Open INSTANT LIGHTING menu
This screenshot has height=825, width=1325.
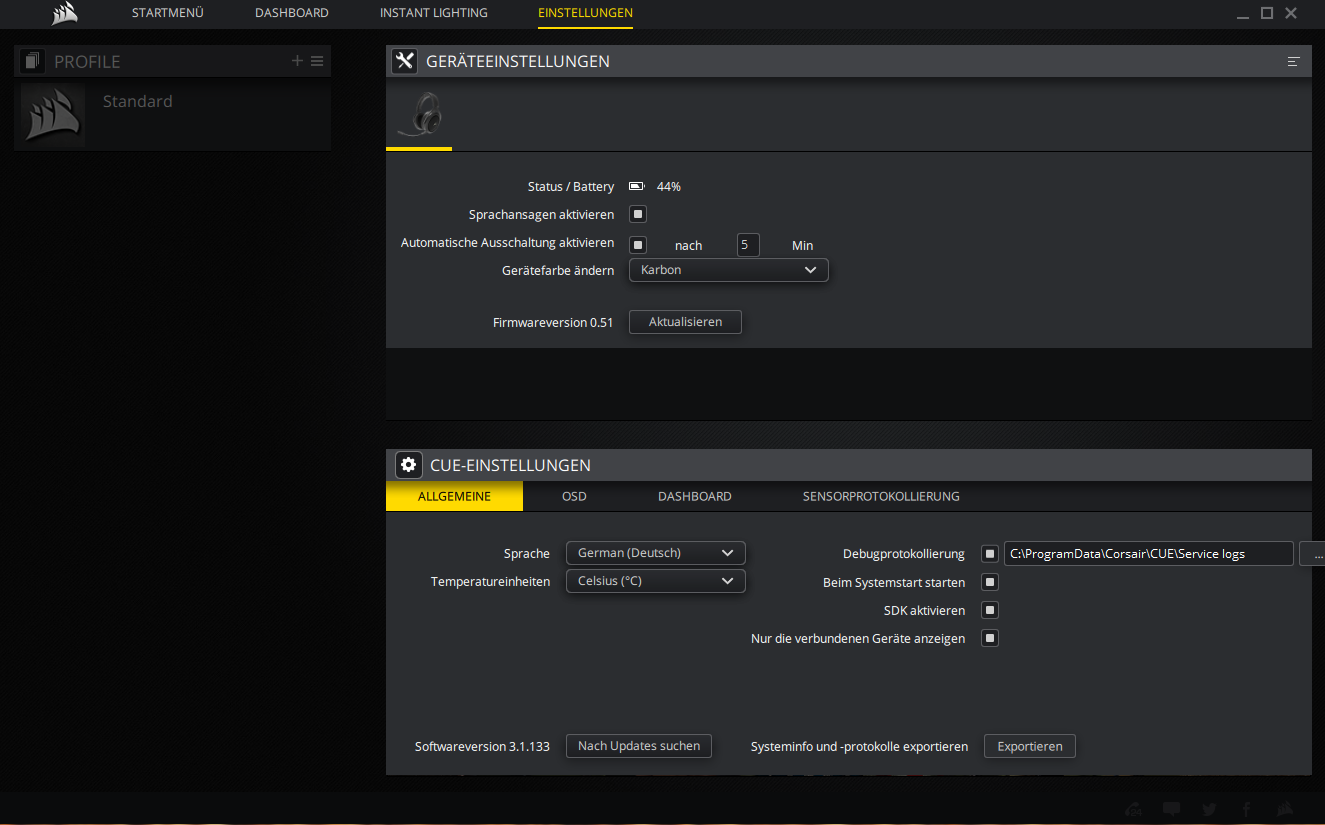[x=434, y=13]
